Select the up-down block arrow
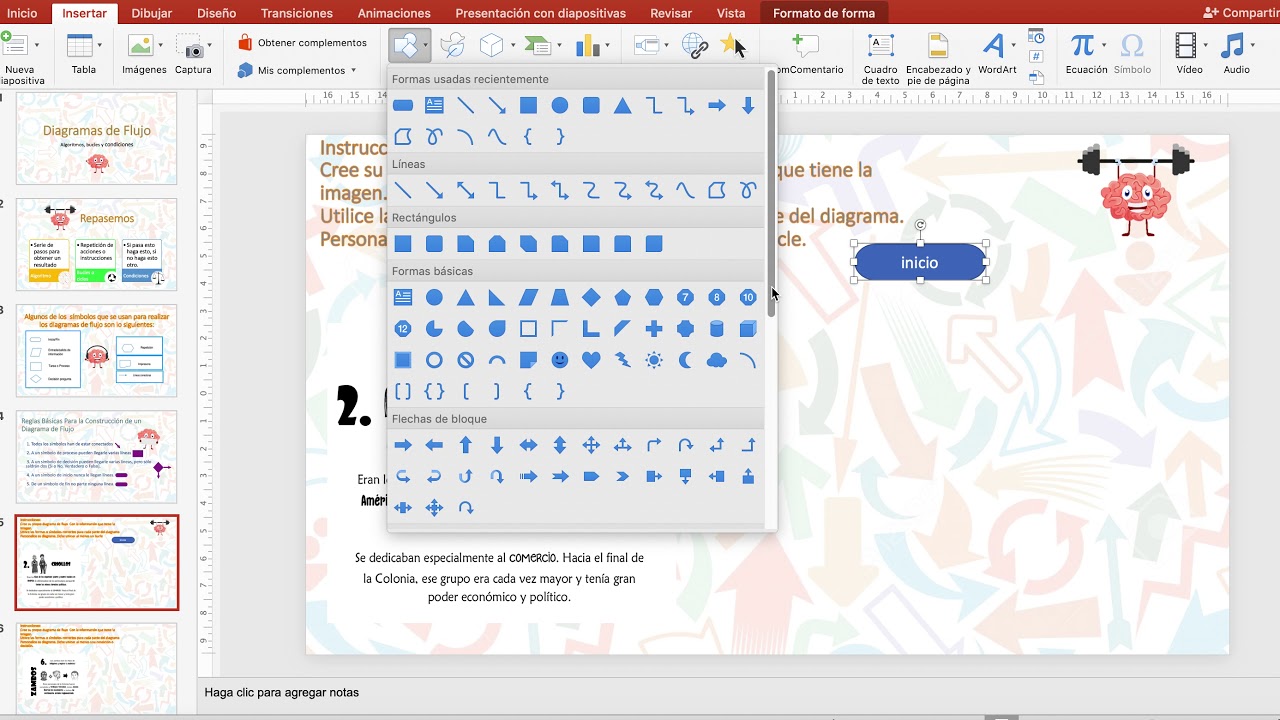This screenshot has width=1280, height=720. click(560, 445)
